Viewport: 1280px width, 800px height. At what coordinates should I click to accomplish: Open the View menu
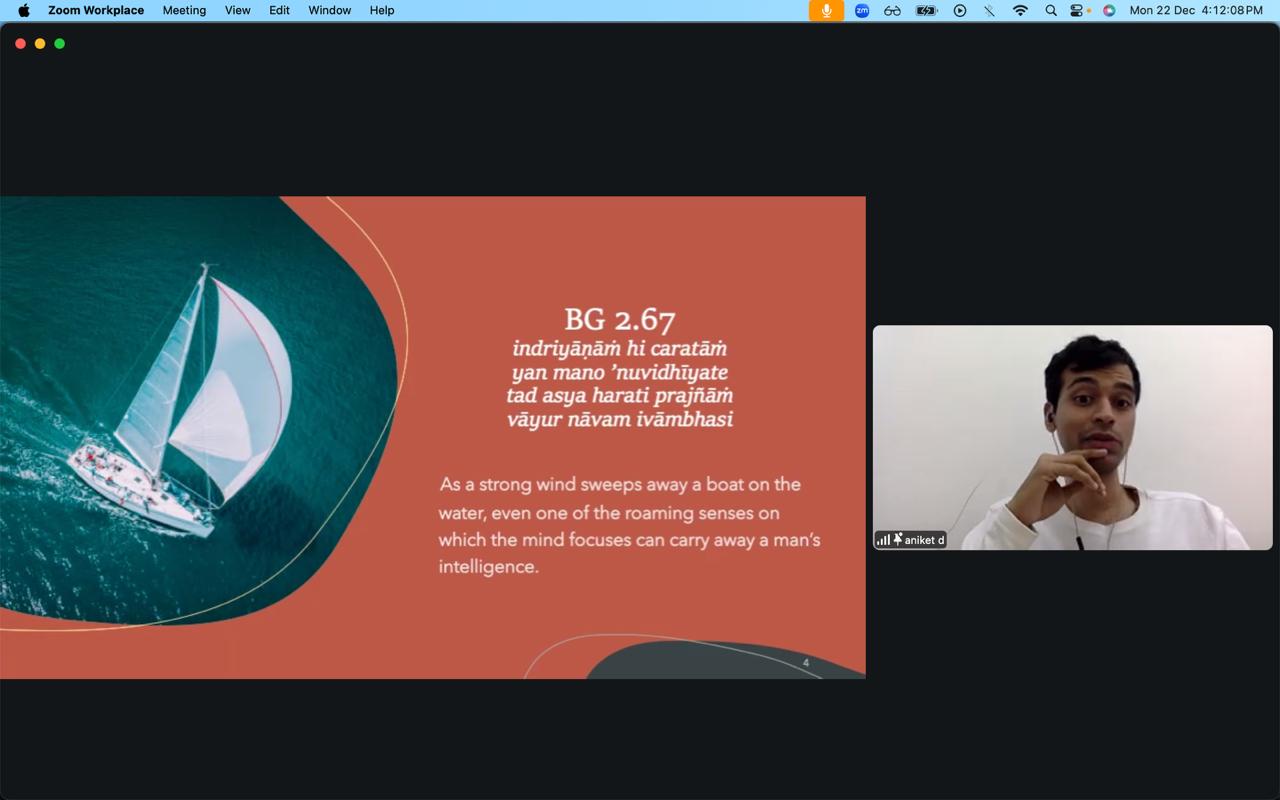pyautogui.click(x=238, y=10)
